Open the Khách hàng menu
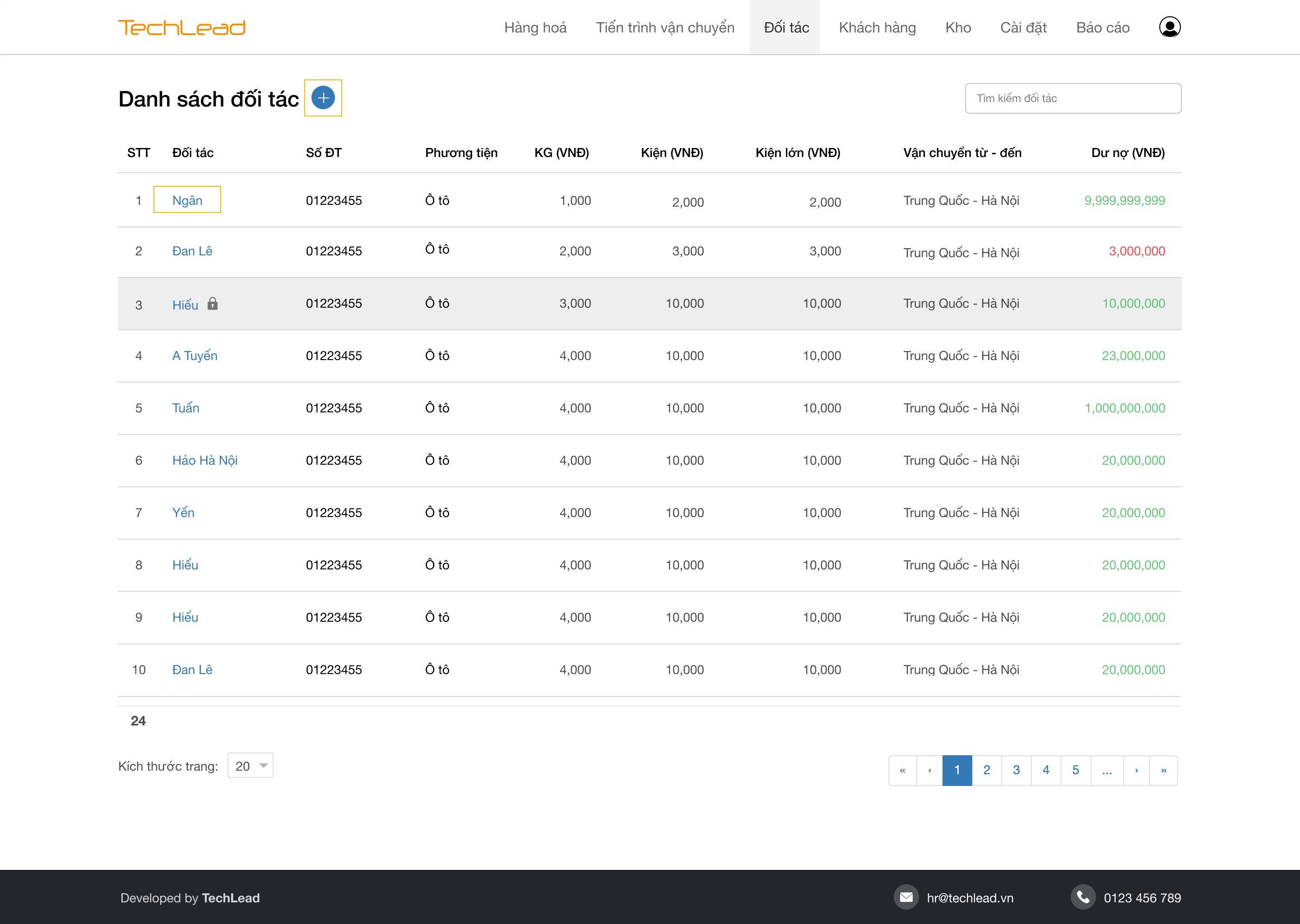1300x924 pixels. [x=877, y=28]
